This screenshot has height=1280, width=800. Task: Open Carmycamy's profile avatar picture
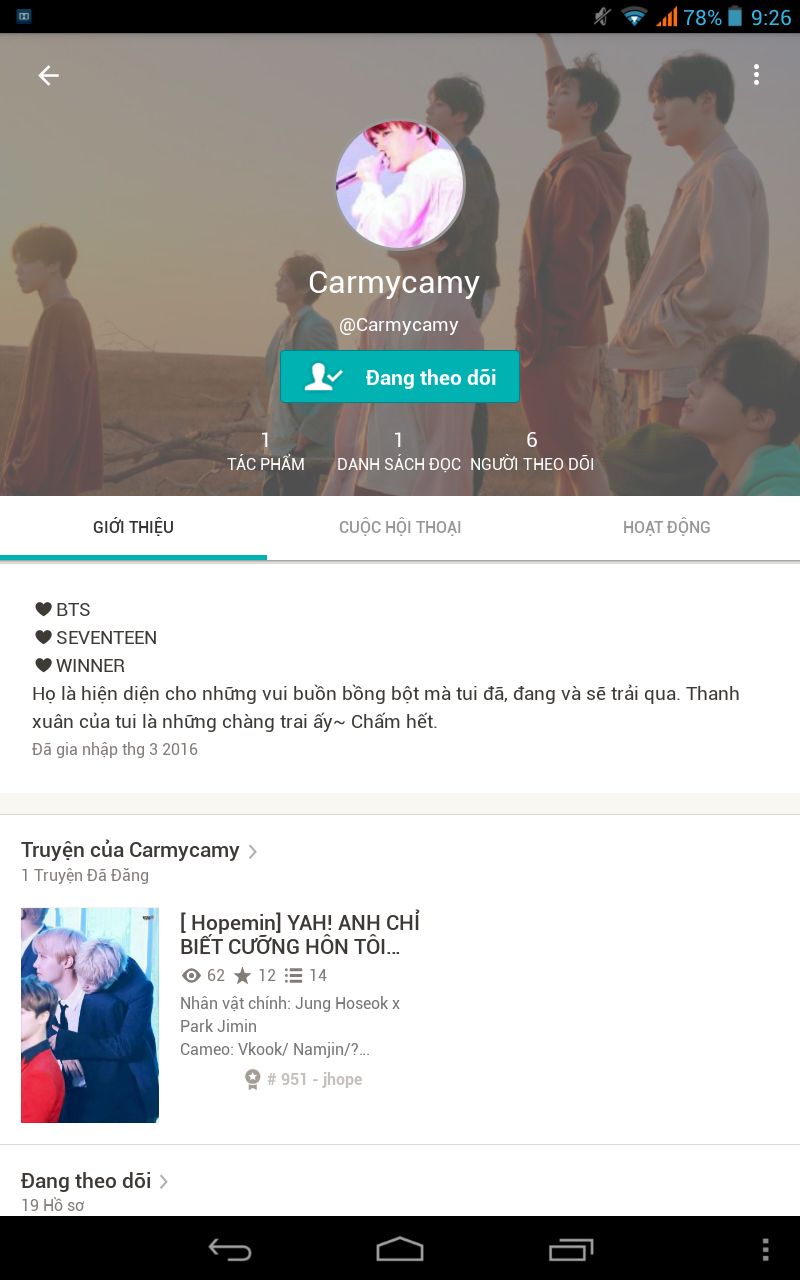(400, 184)
